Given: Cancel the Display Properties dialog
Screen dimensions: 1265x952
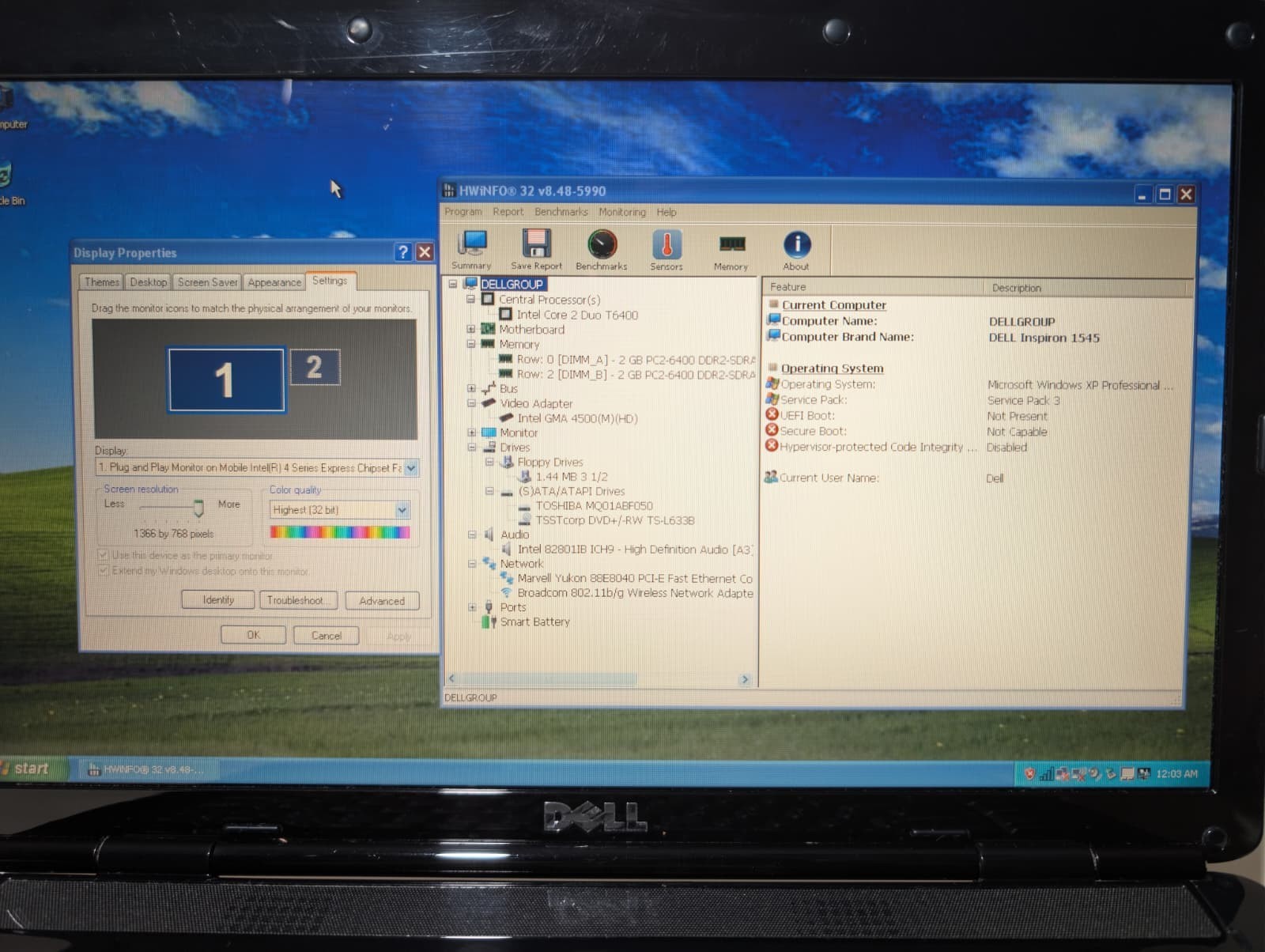Looking at the screenshot, I should [x=327, y=636].
